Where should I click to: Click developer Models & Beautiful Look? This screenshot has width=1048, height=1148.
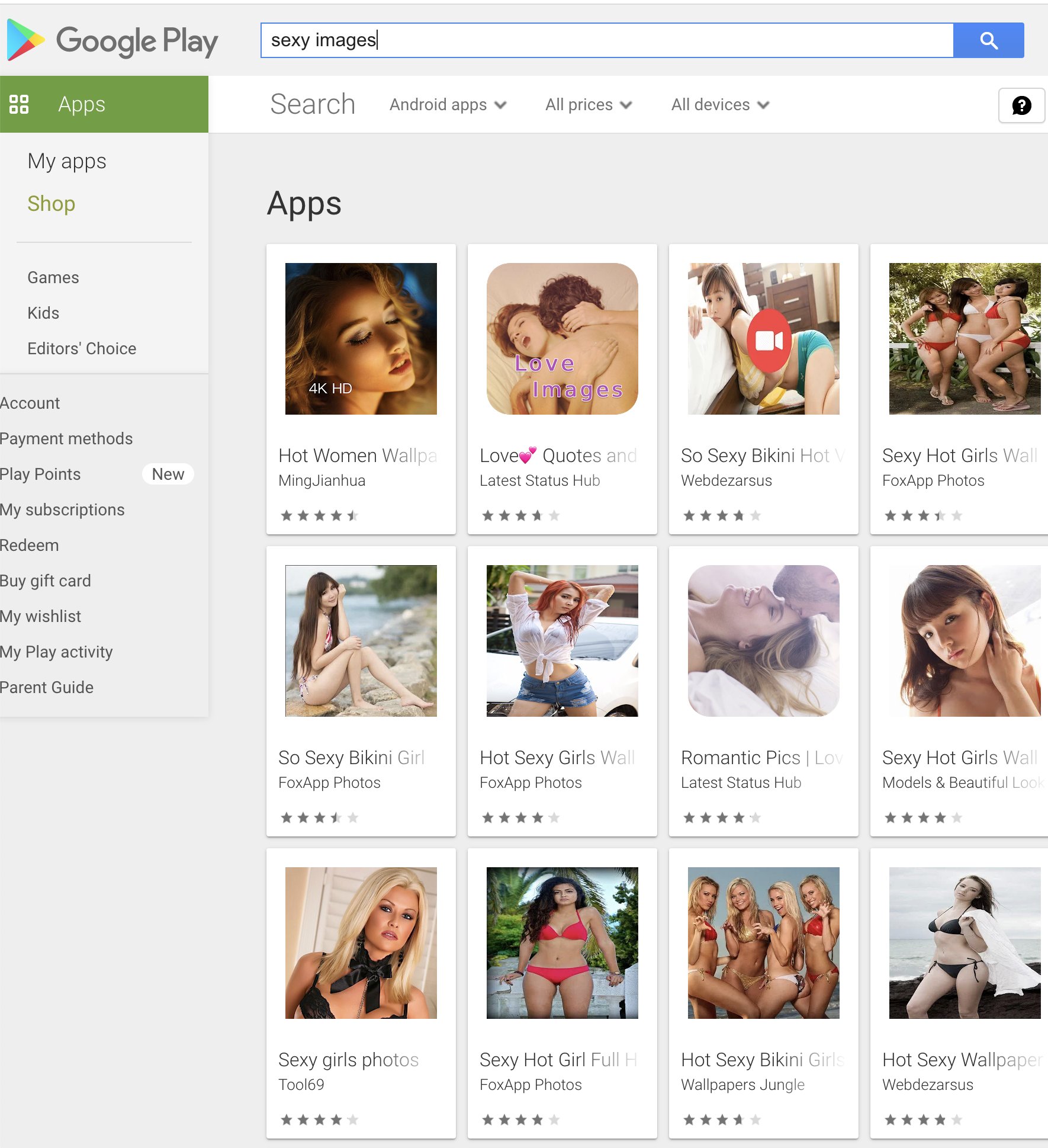coord(963,783)
